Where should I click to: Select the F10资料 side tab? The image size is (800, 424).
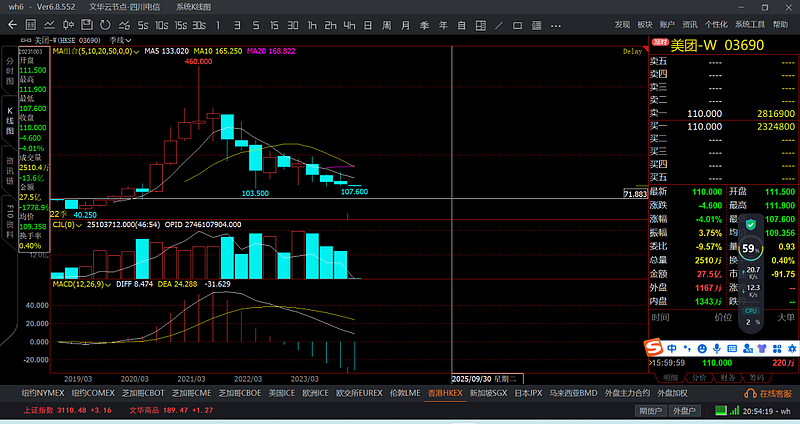[x=10, y=220]
